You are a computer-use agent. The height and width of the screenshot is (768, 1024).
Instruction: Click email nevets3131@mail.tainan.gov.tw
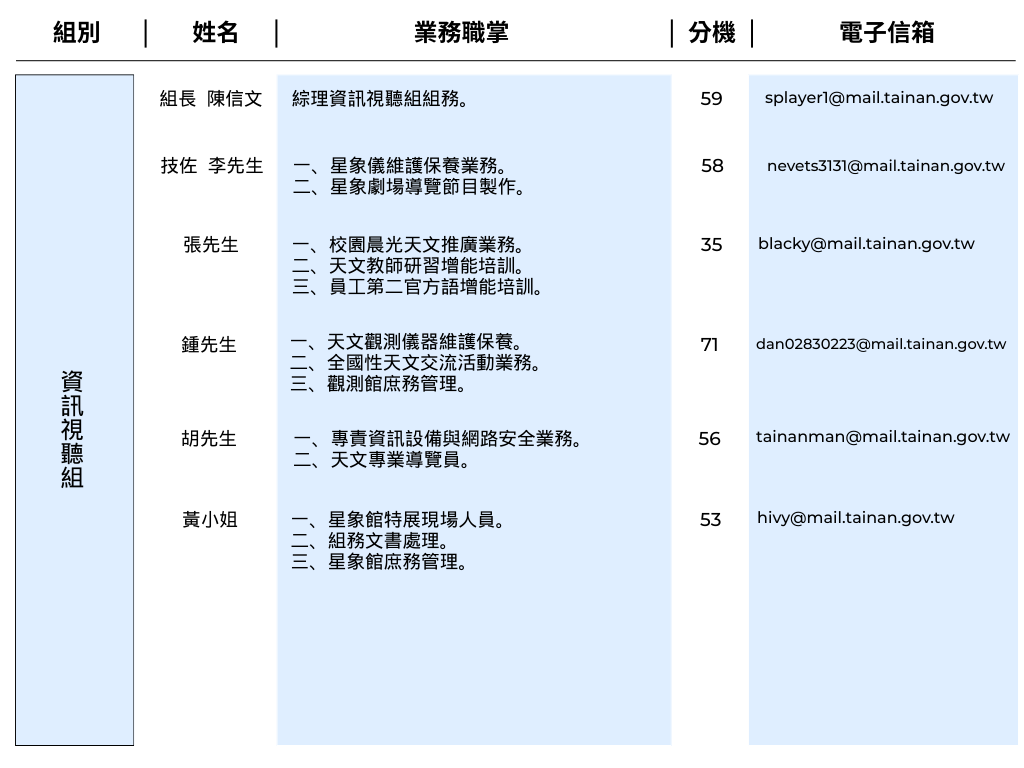(x=886, y=166)
